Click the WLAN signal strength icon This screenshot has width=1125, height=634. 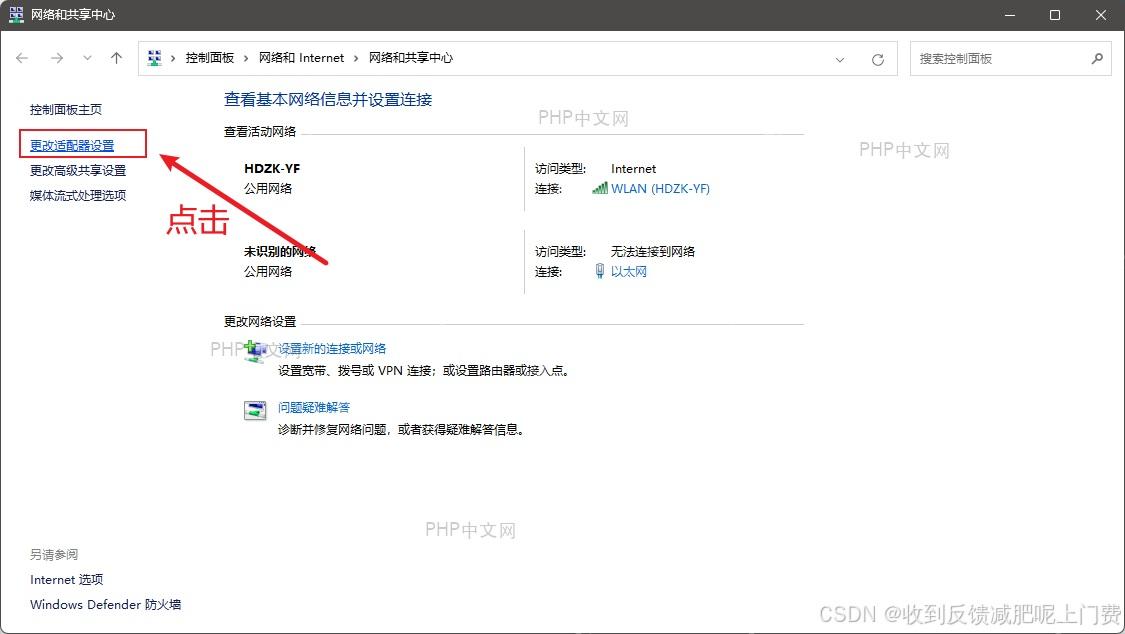click(600, 188)
